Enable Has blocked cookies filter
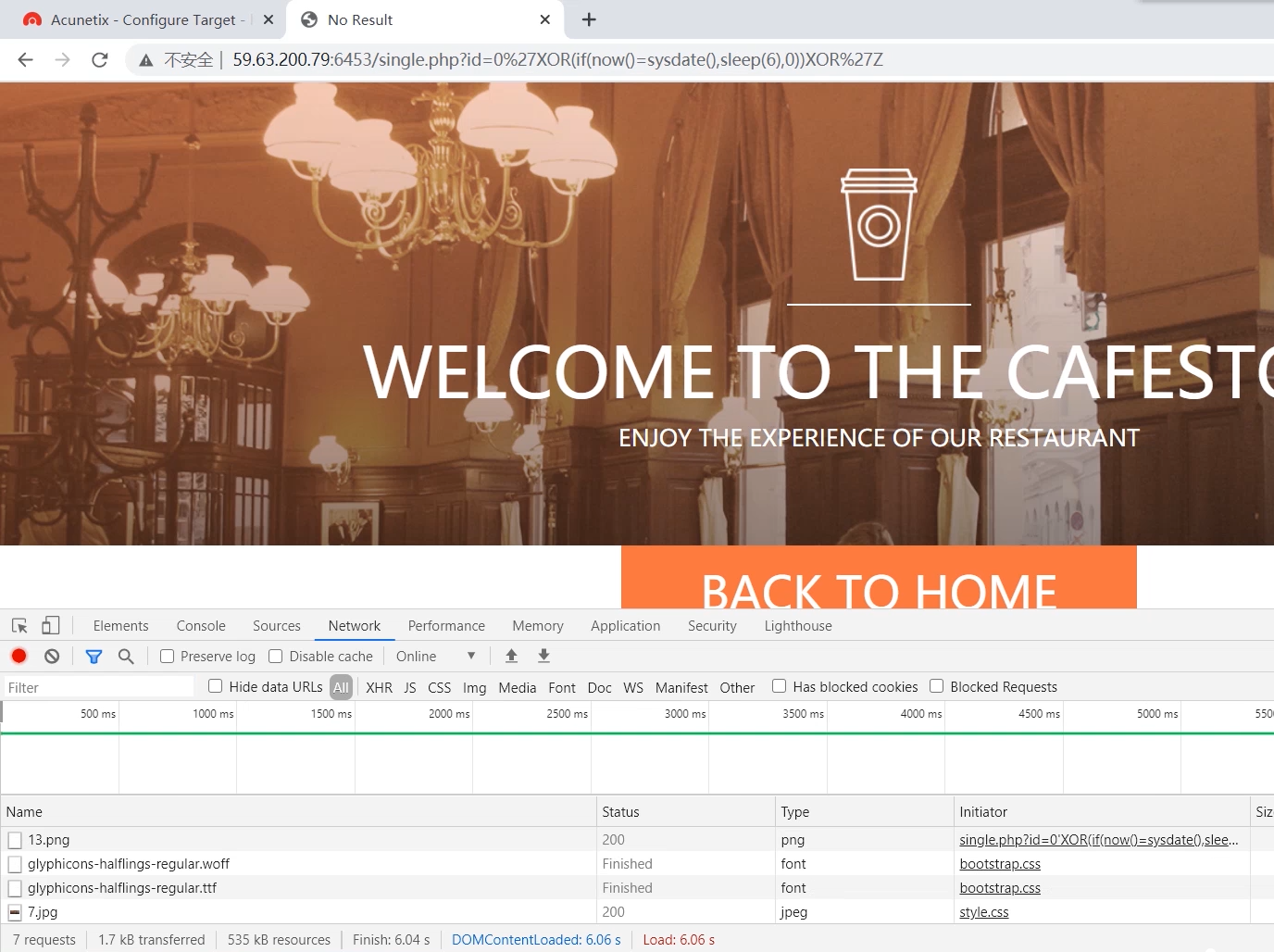Screen dimensions: 1274x952 point(779,686)
